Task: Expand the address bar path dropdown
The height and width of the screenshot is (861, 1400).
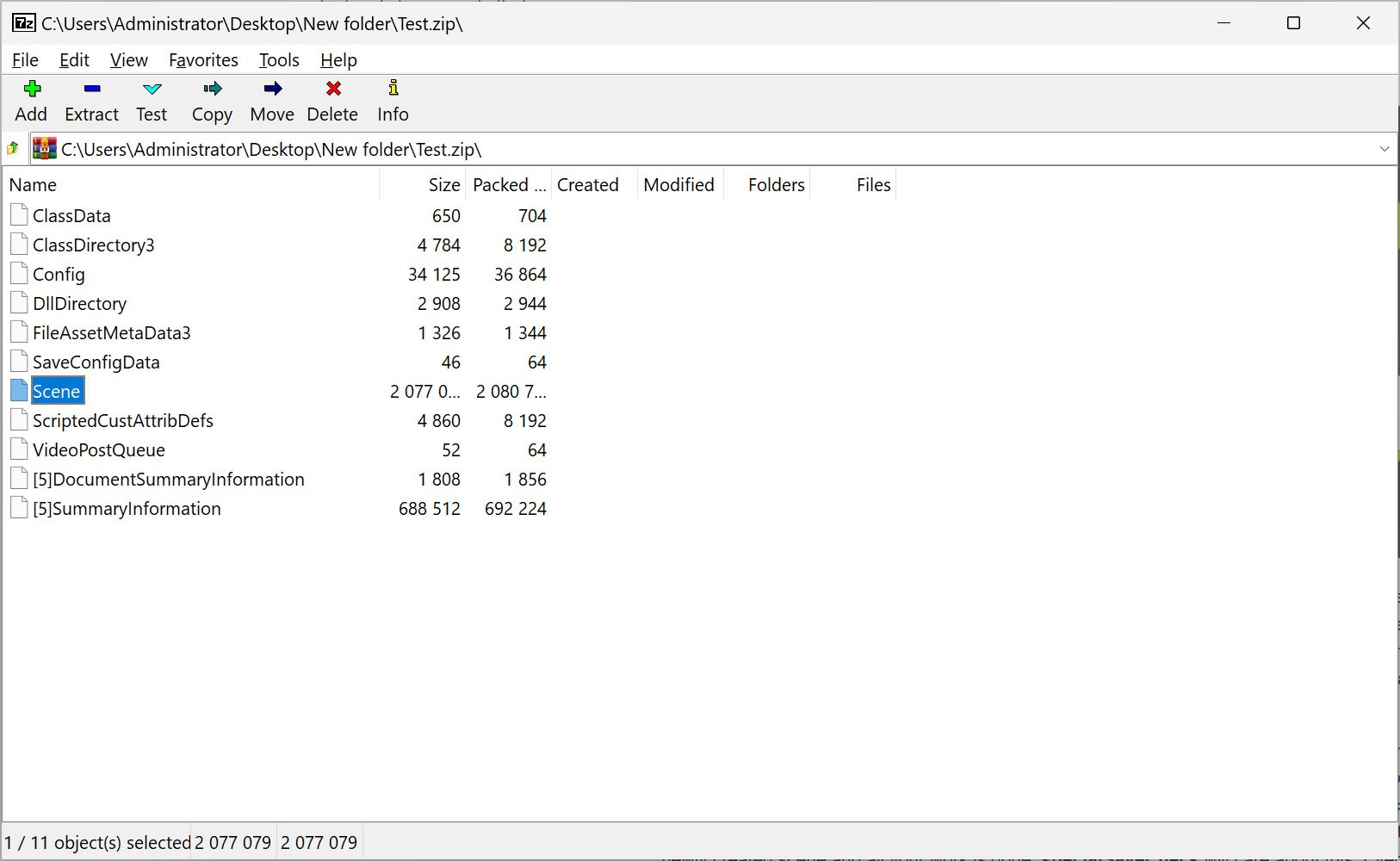Action: coord(1384,149)
